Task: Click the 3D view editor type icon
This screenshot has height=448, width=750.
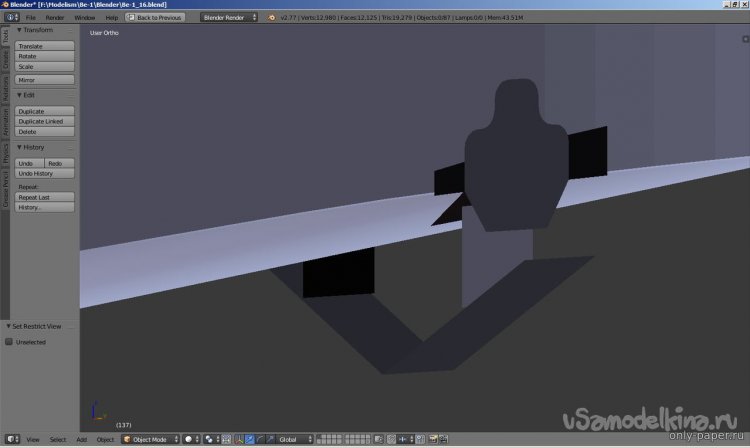Action: click(11, 439)
